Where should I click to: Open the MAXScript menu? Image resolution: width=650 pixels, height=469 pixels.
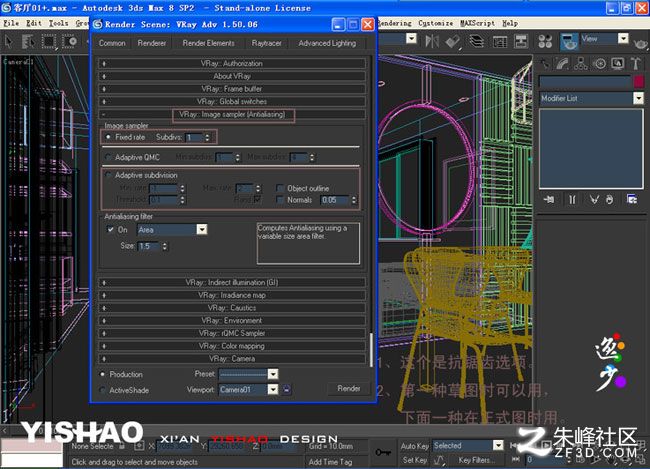pos(477,23)
